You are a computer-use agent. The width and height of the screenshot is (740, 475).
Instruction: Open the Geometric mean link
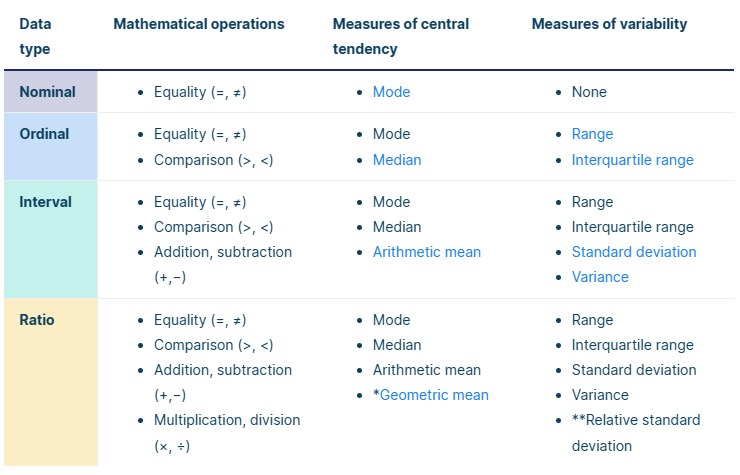point(434,395)
